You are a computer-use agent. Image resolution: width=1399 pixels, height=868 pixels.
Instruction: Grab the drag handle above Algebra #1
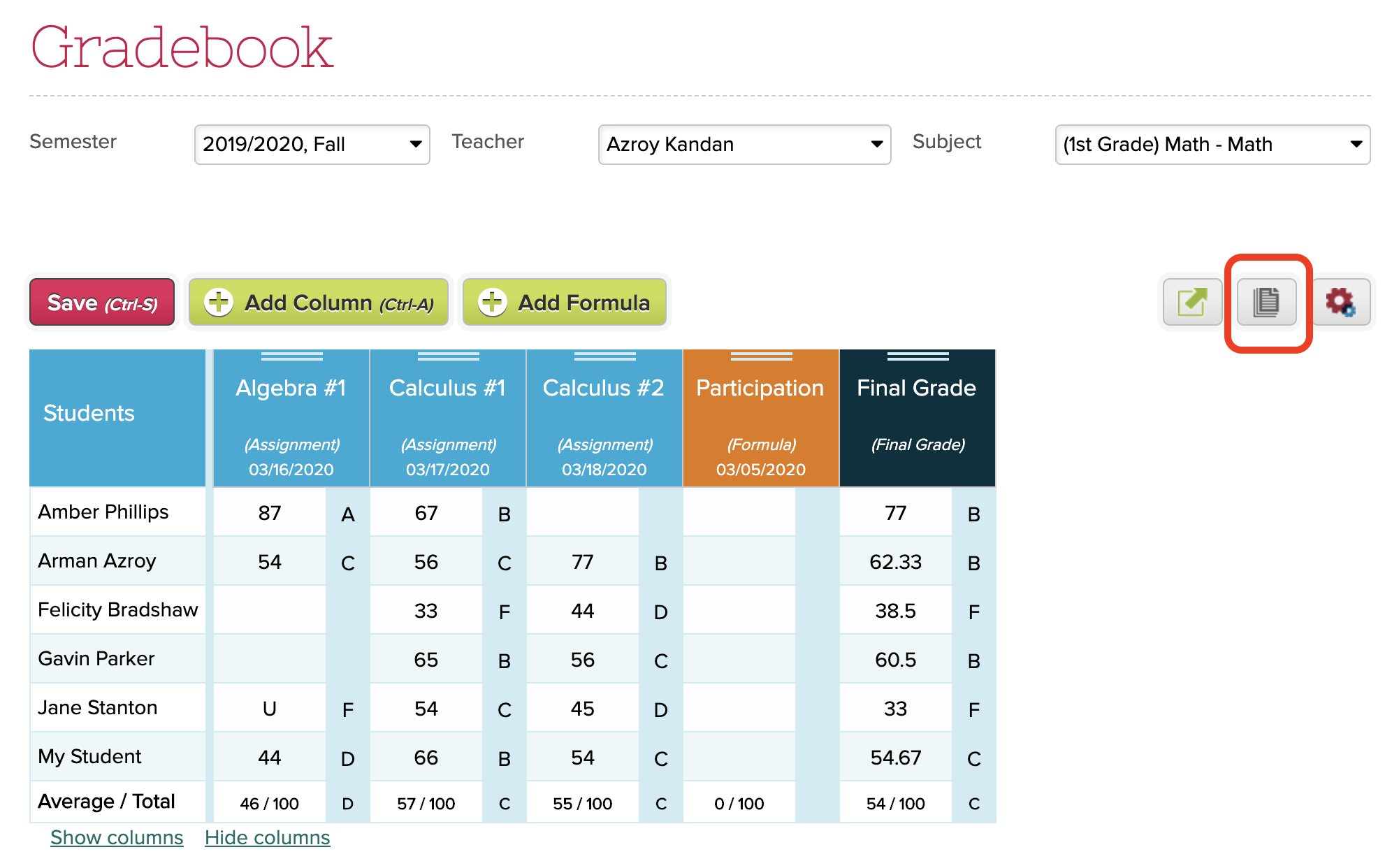click(x=291, y=356)
